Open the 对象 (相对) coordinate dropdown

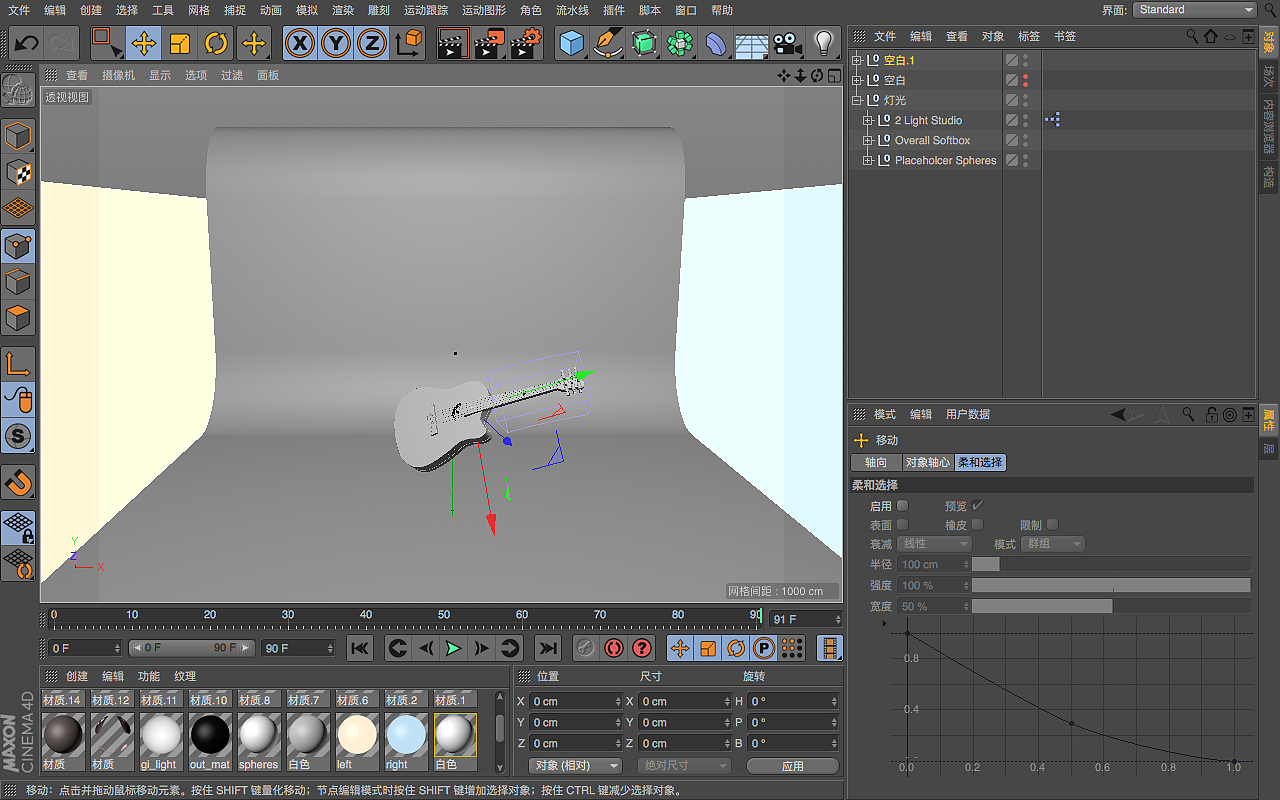575,766
